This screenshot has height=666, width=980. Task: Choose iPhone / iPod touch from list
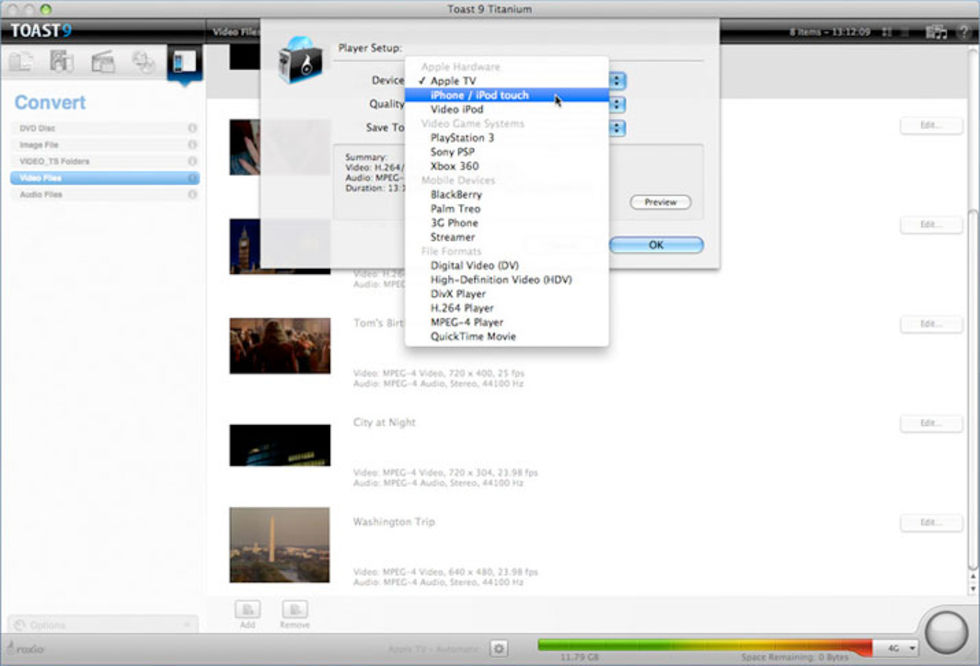(x=479, y=95)
